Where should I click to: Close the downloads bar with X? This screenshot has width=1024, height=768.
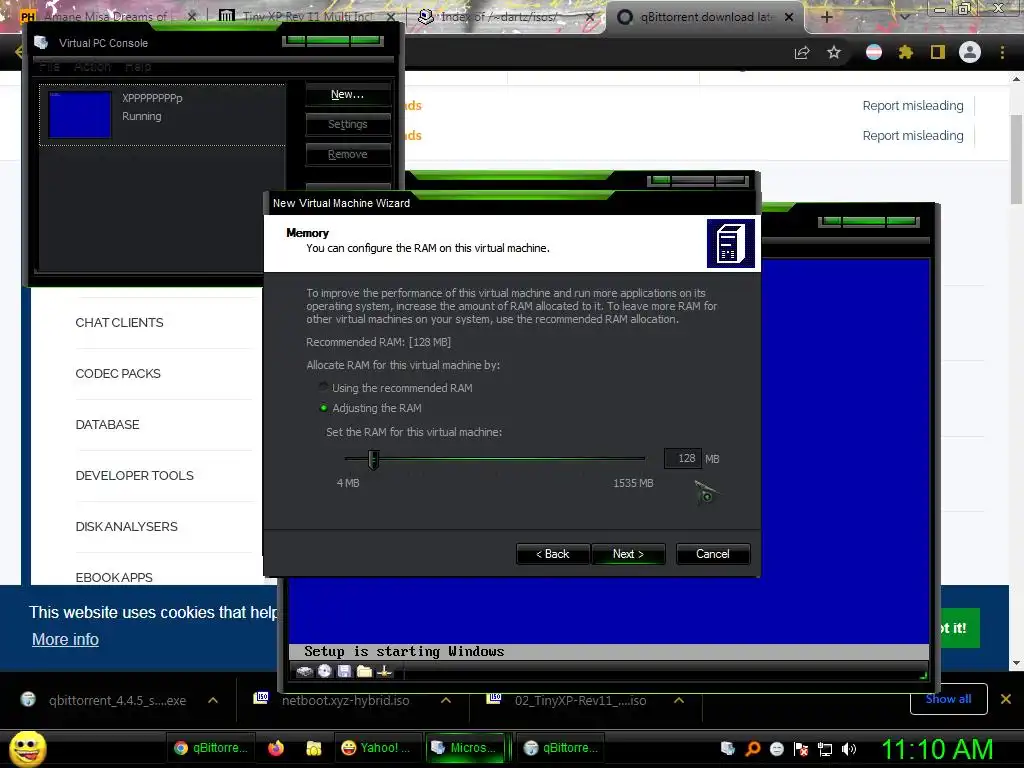(1006, 699)
